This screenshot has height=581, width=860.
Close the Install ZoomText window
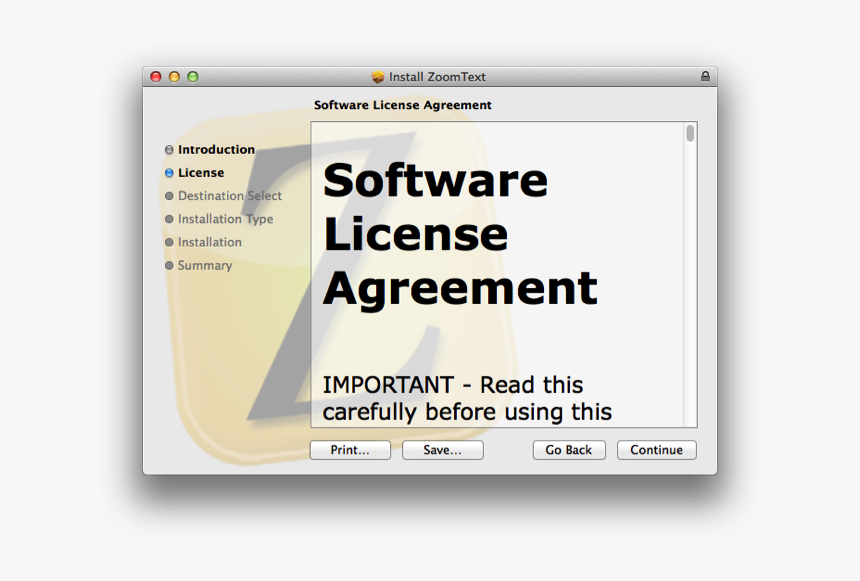(156, 77)
